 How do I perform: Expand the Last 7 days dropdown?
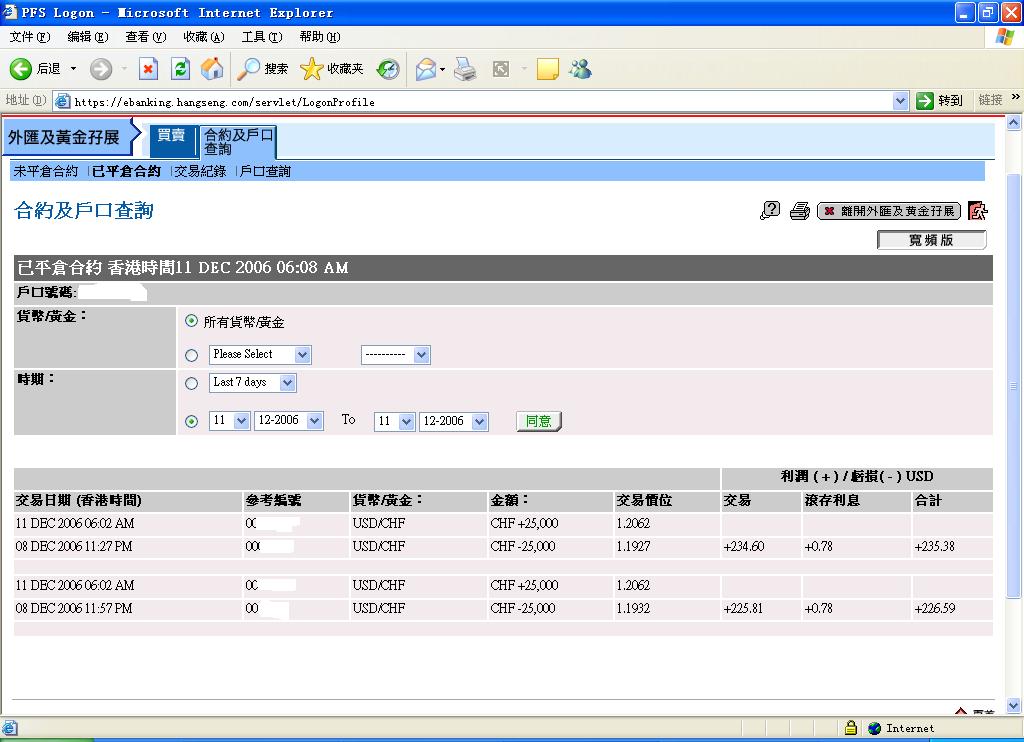click(253, 383)
